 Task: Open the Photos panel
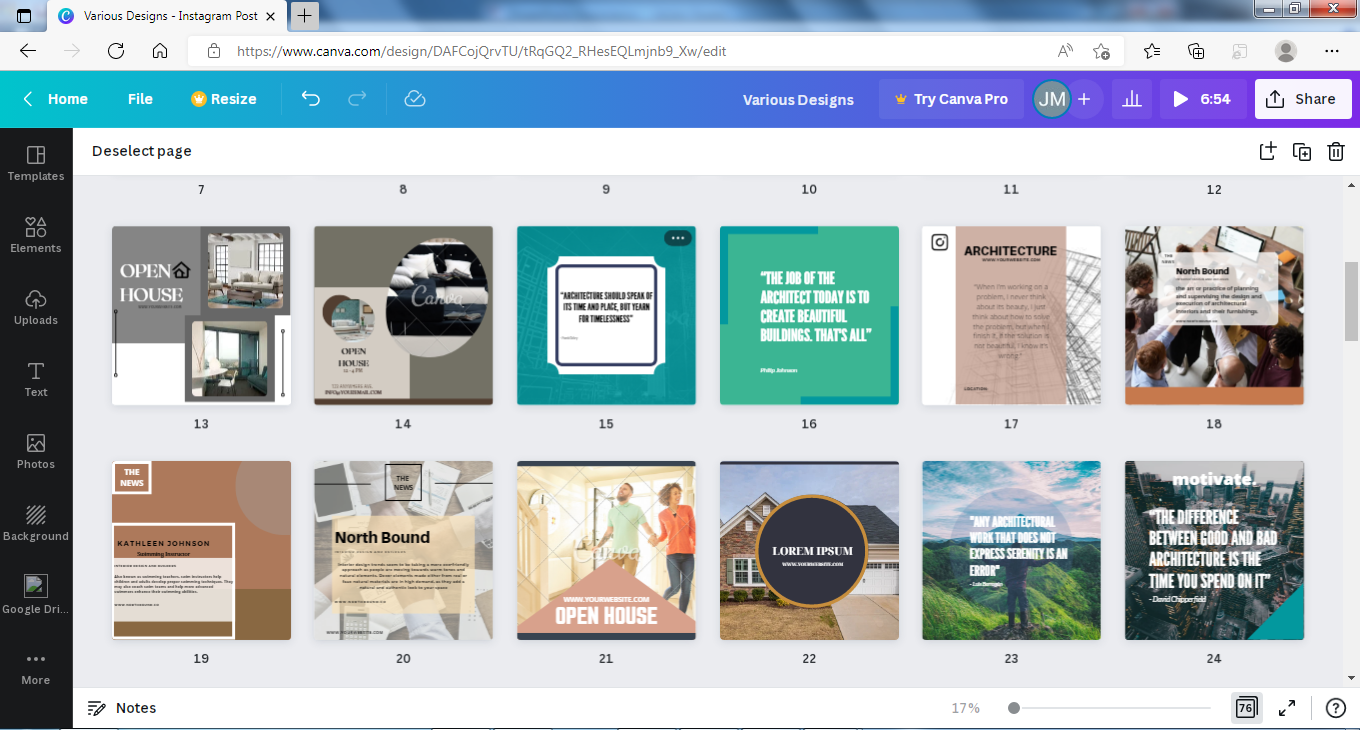pyautogui.click(x=36, y=452)
